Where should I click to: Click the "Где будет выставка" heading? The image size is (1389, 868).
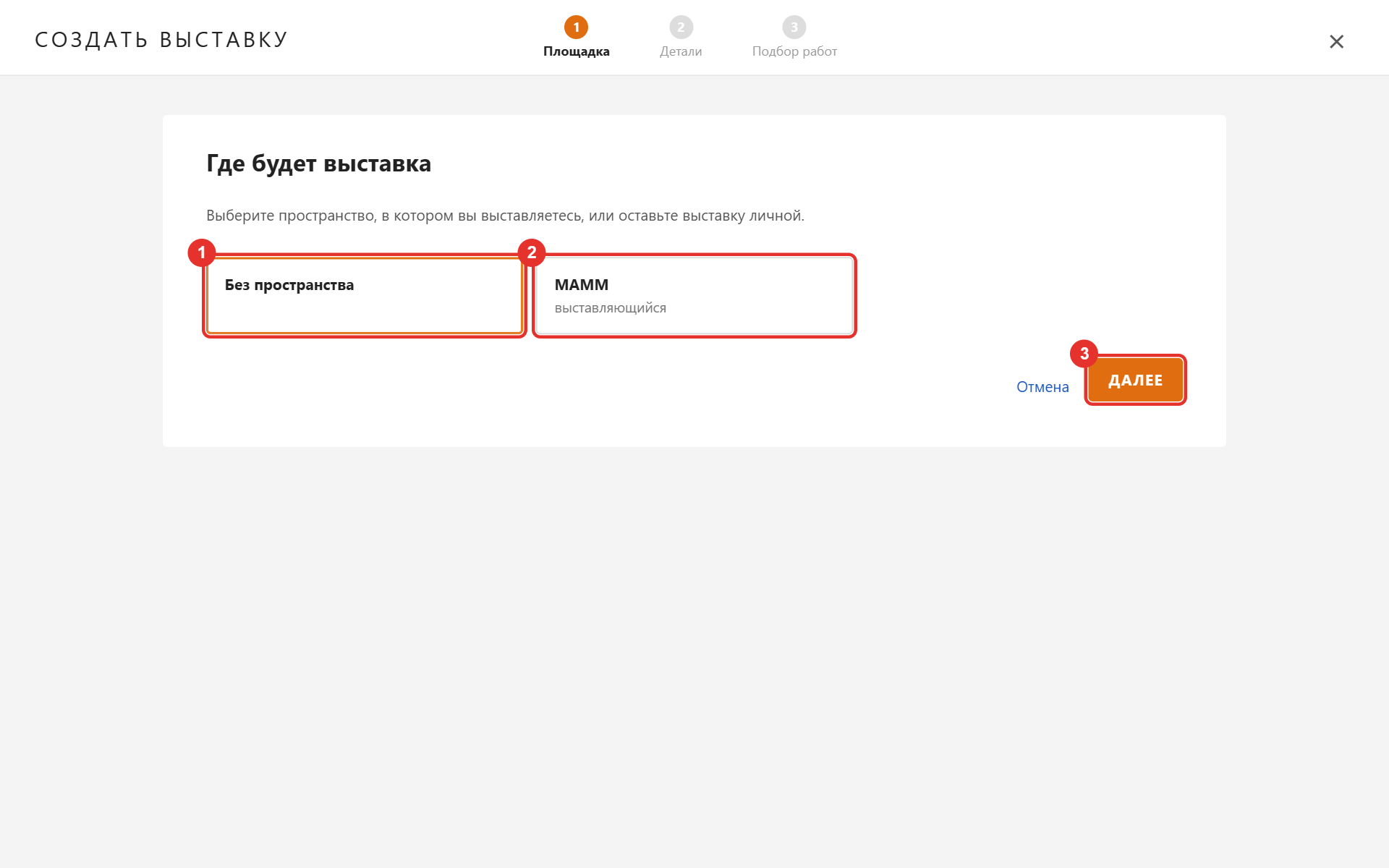click(x=318, y=164)
